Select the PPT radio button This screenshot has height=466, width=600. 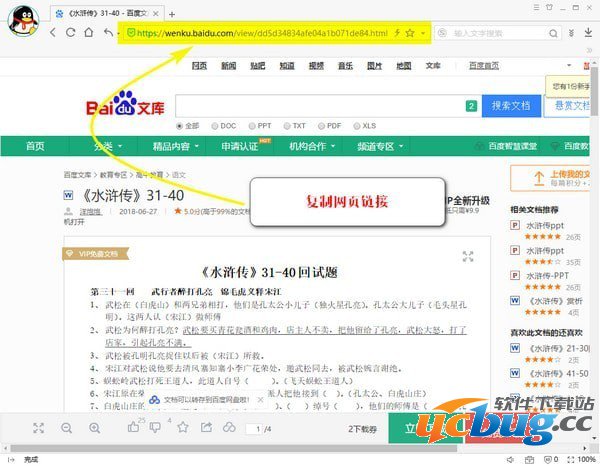point(252,126)
